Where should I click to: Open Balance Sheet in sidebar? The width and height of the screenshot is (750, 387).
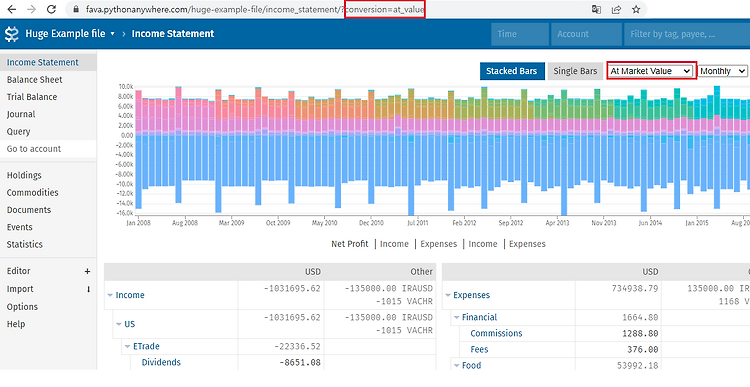pyautogui.click(x=34, y=79)
